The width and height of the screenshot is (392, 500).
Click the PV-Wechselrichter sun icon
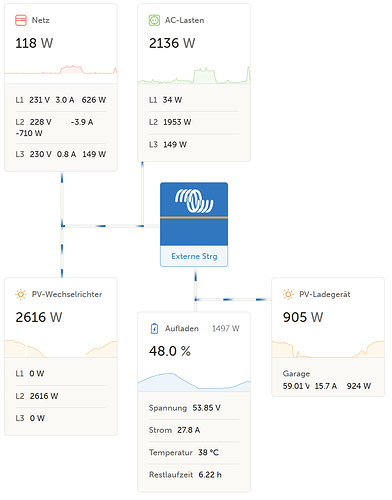(x=21, y=295)
